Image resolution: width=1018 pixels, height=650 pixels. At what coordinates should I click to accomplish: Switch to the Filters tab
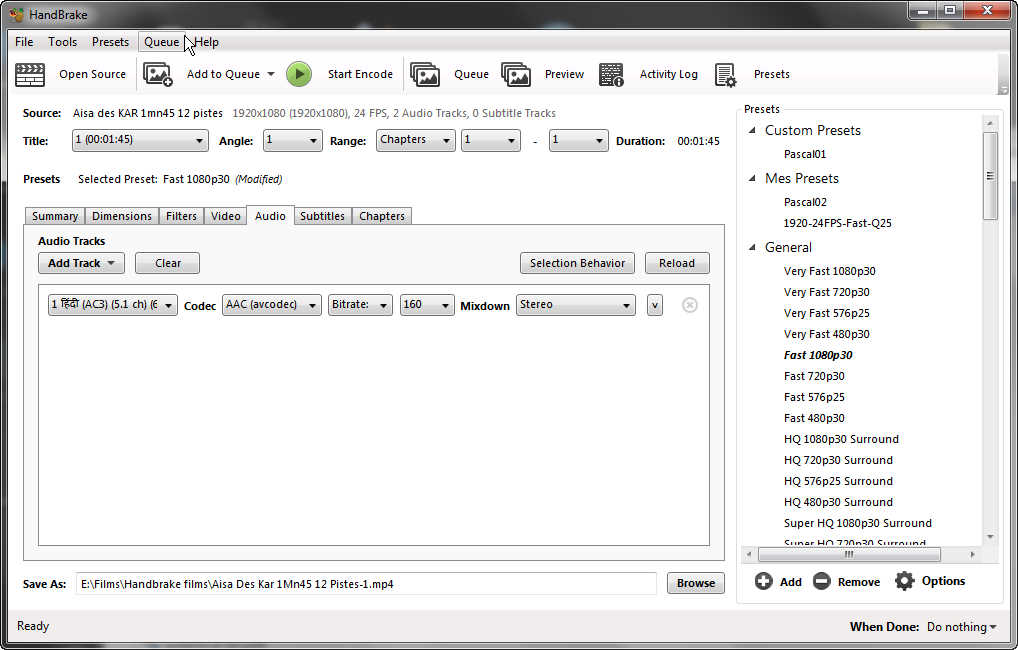181,216
